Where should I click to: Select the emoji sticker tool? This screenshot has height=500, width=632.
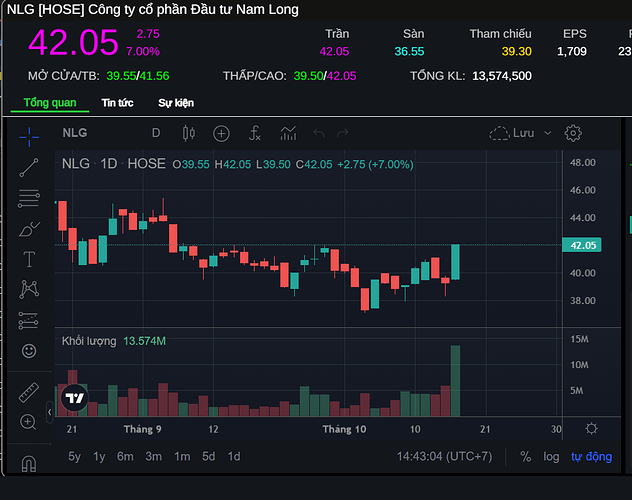coord(29,351)
